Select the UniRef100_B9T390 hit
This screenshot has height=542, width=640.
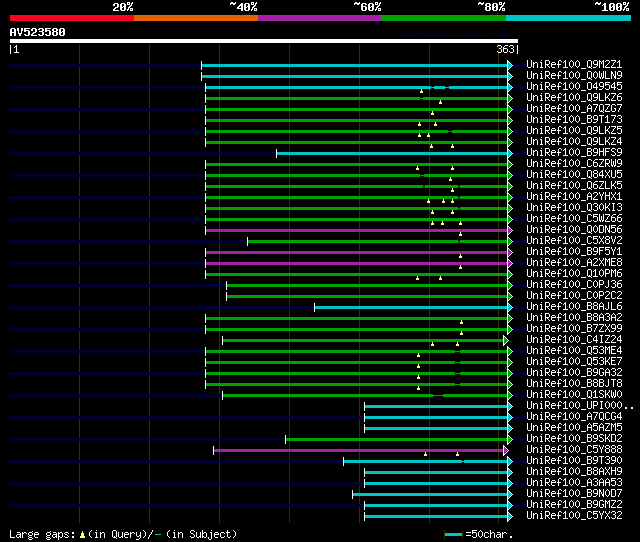click(x=574, y=461)
